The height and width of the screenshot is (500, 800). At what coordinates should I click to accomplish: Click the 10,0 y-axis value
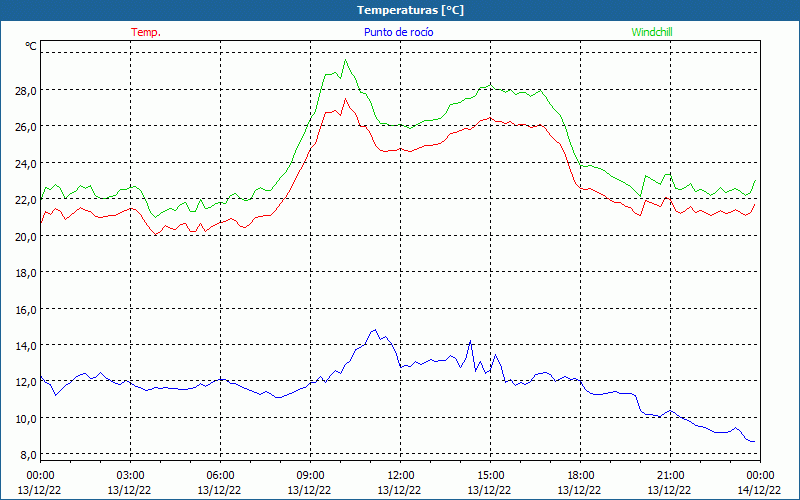point(26,418)
